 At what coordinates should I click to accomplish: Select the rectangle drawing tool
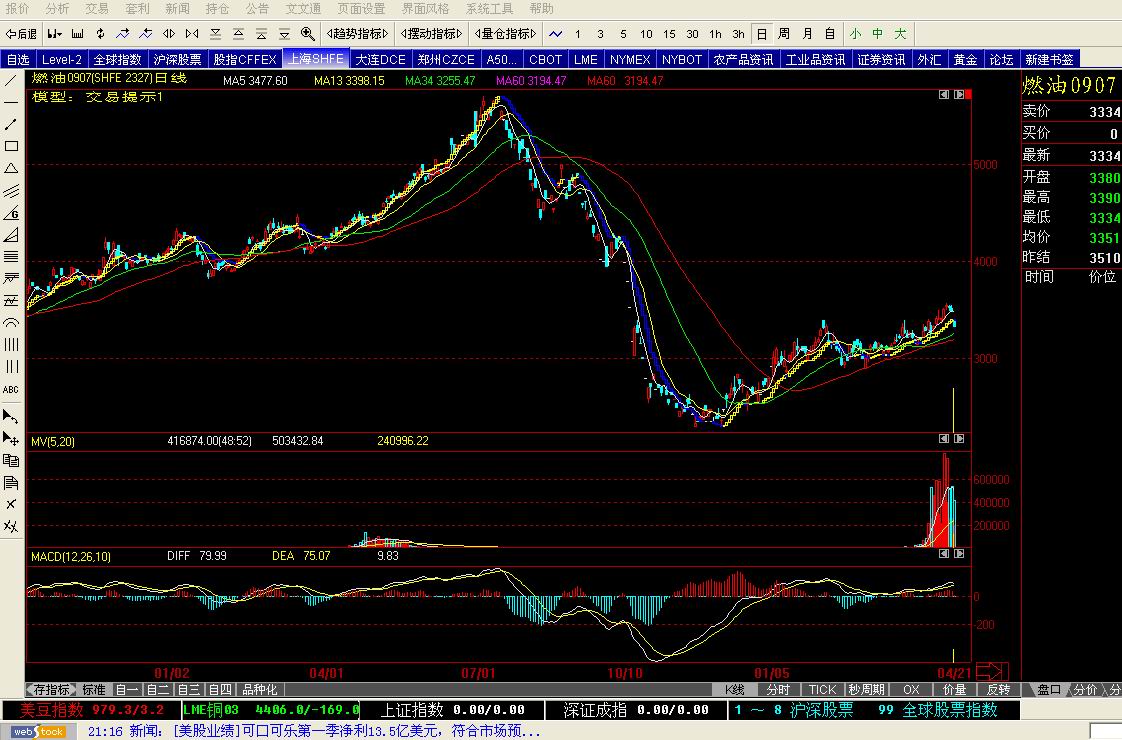click(x=11, y=146)
